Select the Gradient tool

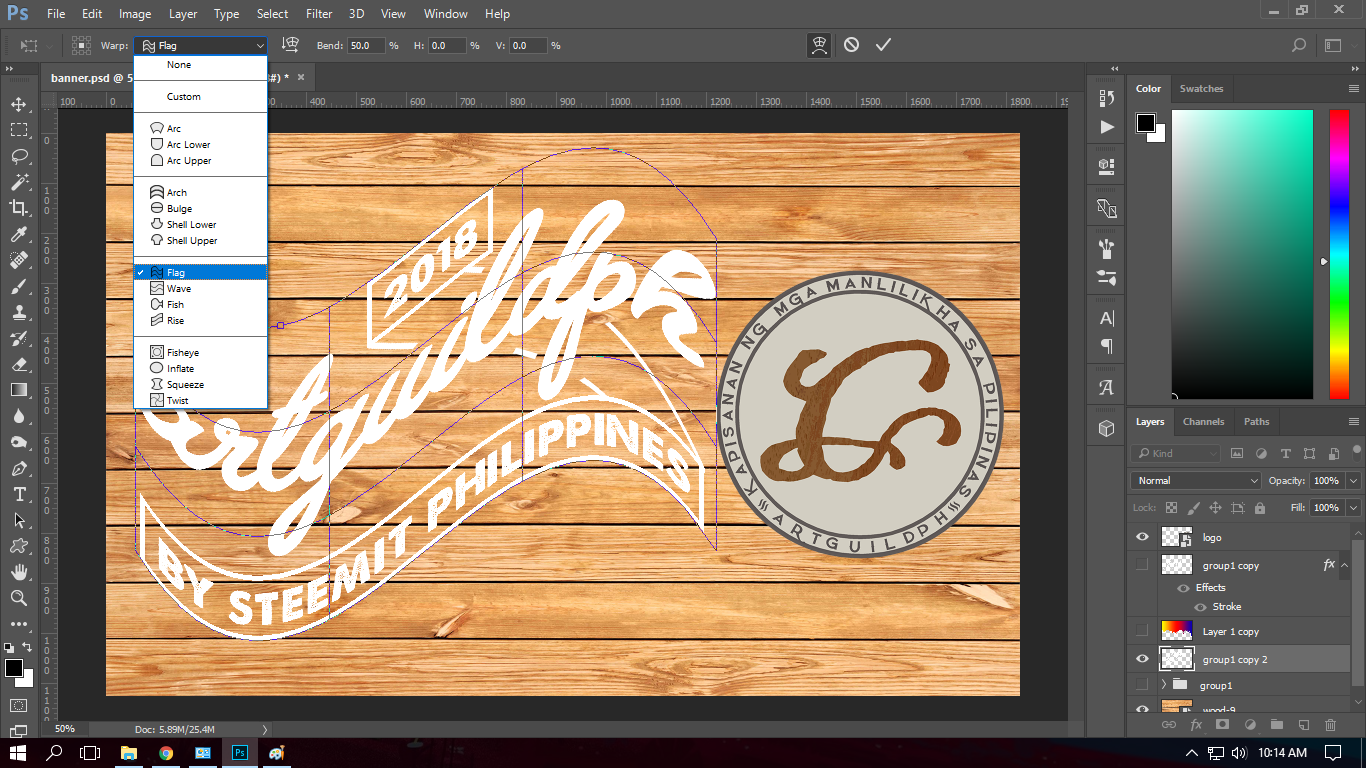tap(19, 390)
